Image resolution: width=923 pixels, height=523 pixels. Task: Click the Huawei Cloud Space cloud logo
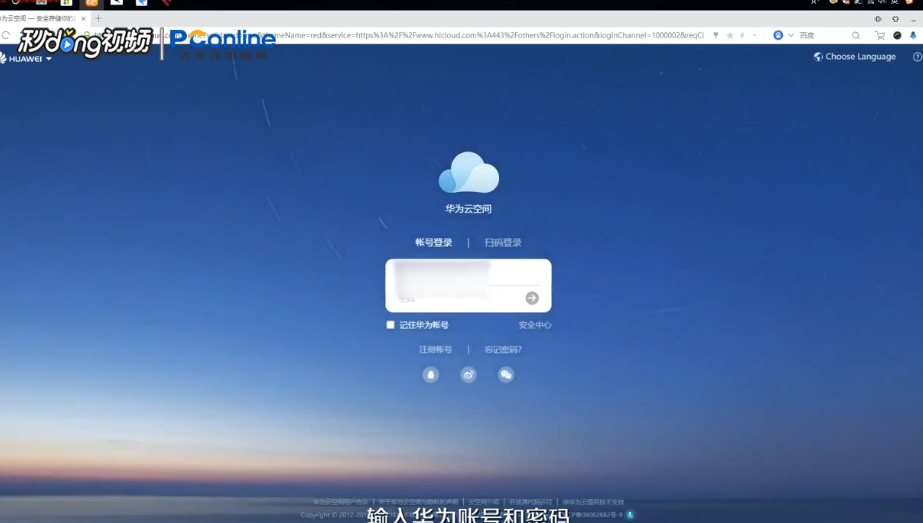469,173
